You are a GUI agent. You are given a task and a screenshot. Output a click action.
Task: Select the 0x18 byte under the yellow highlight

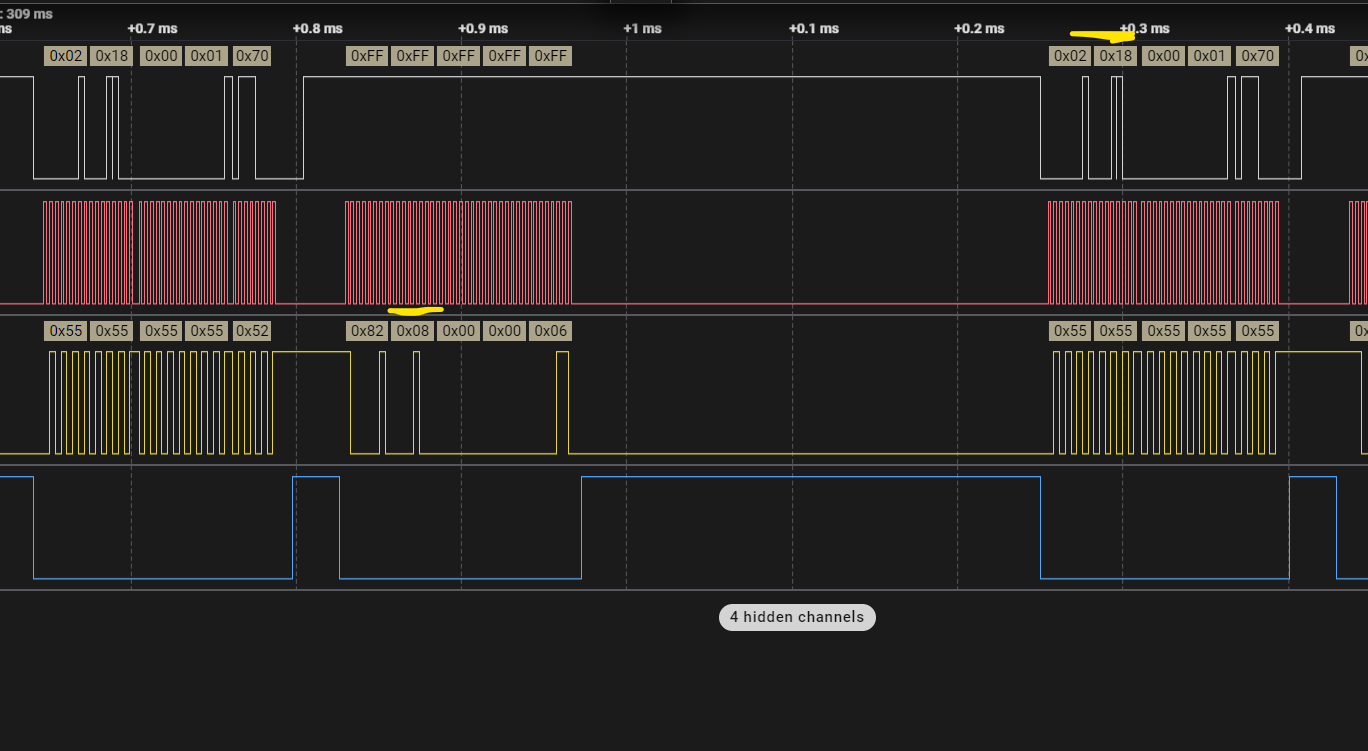(1116, 56)
